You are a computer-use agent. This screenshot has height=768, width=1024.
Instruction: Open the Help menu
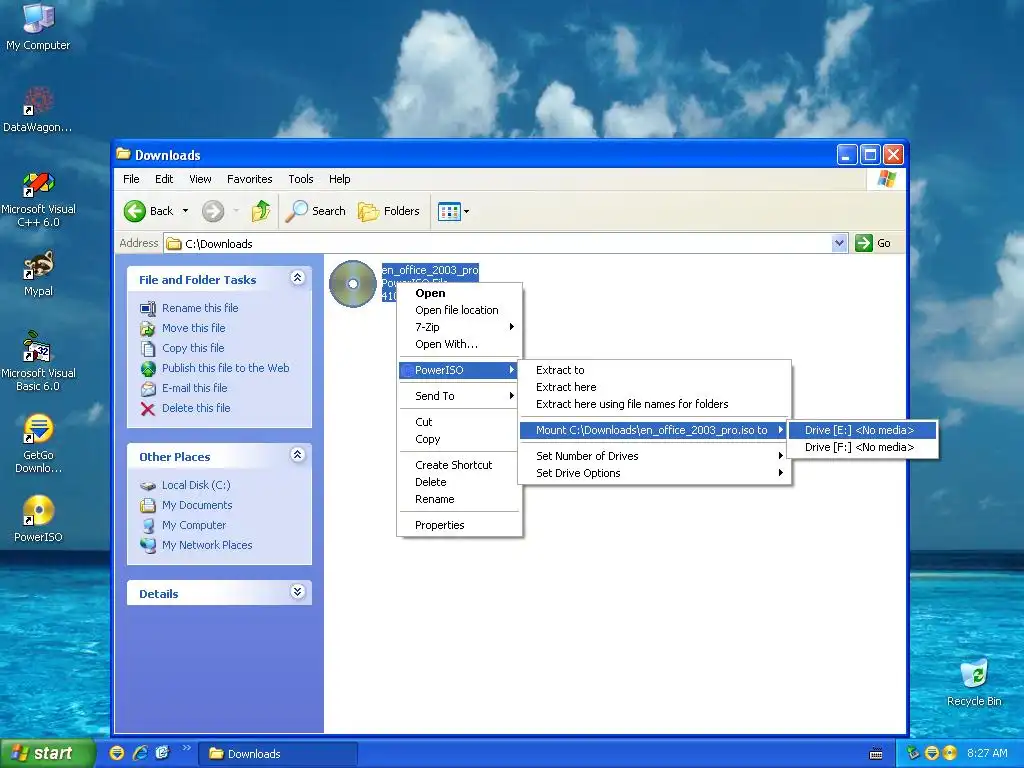(340, 179)
